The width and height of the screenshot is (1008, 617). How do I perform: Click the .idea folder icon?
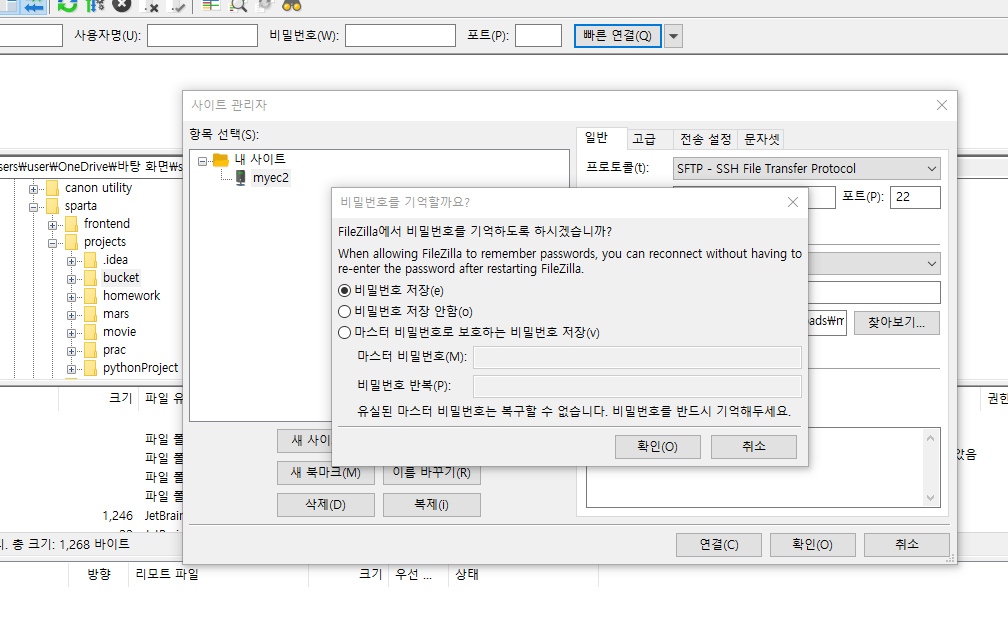pos(91,260)
